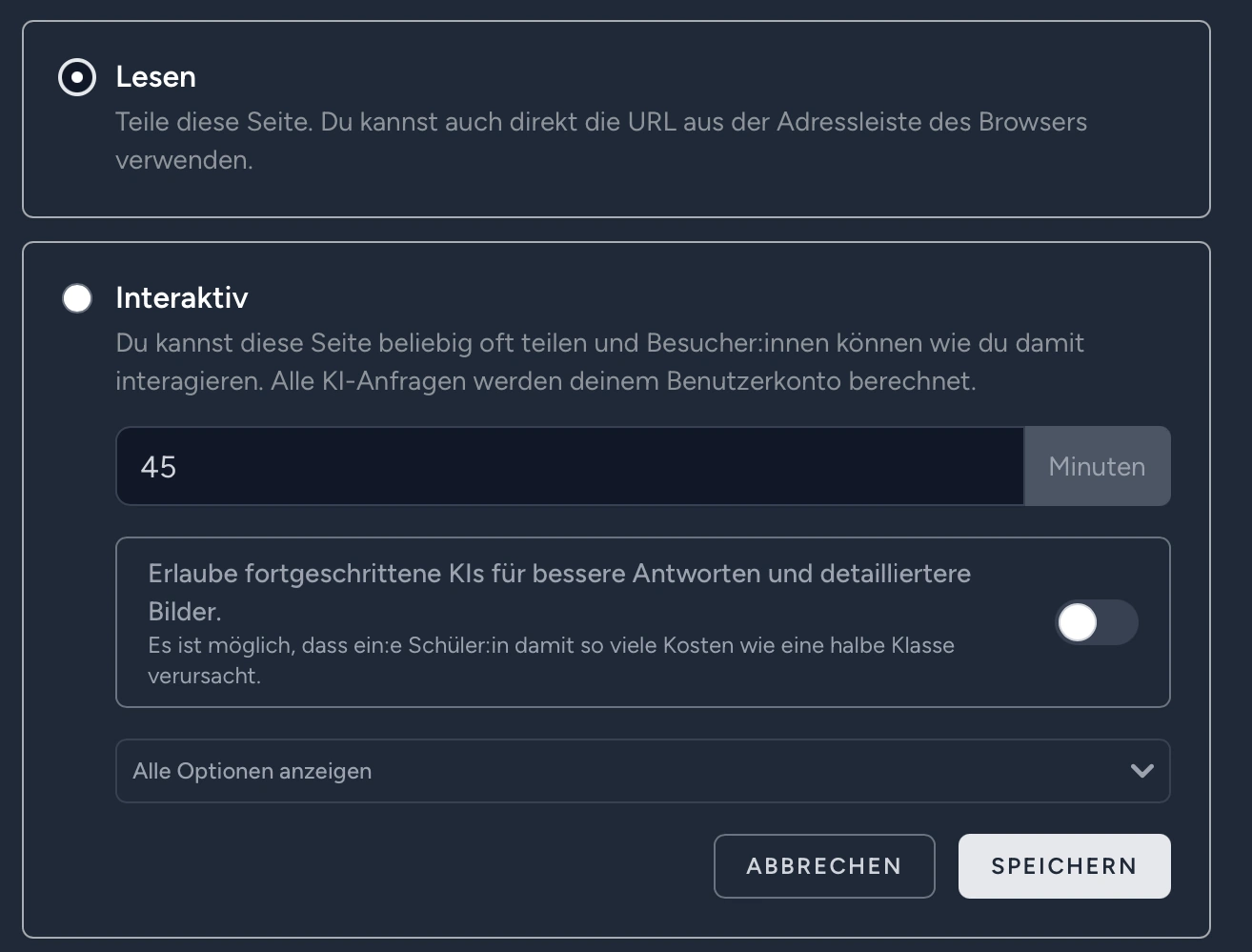Click the white knob of the KI switch
The width and height of the screenshot is (1252, 952).
[1079, 623]
